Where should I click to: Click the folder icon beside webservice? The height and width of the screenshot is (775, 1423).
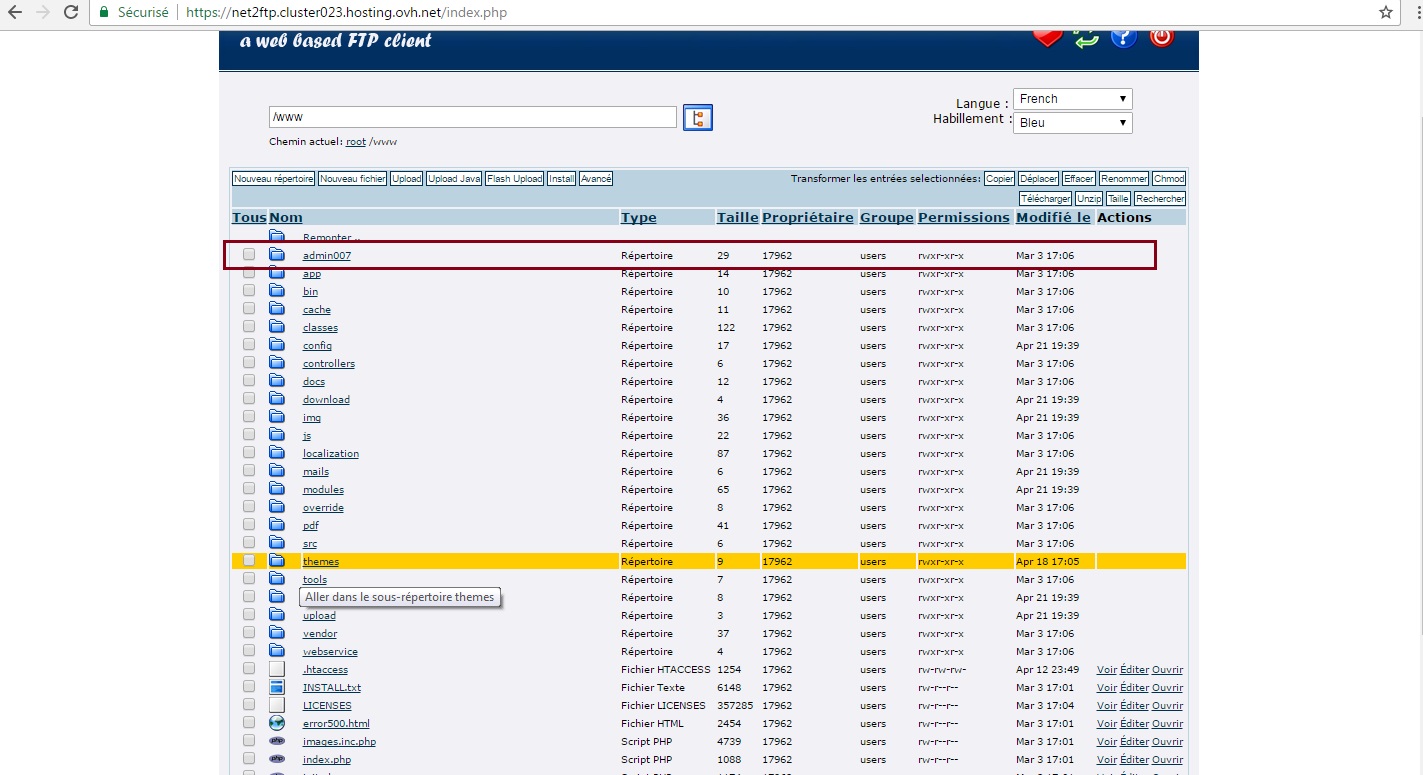[277, 651]
